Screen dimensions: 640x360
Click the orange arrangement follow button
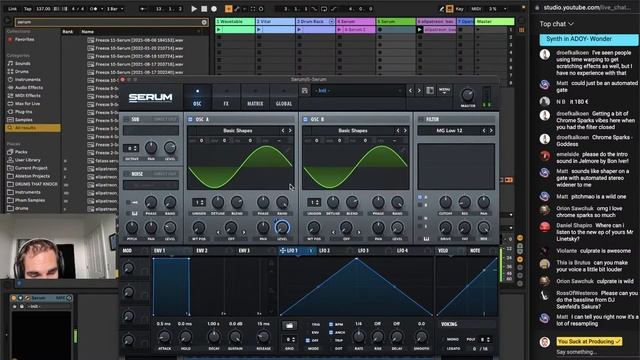pos(229,9)
